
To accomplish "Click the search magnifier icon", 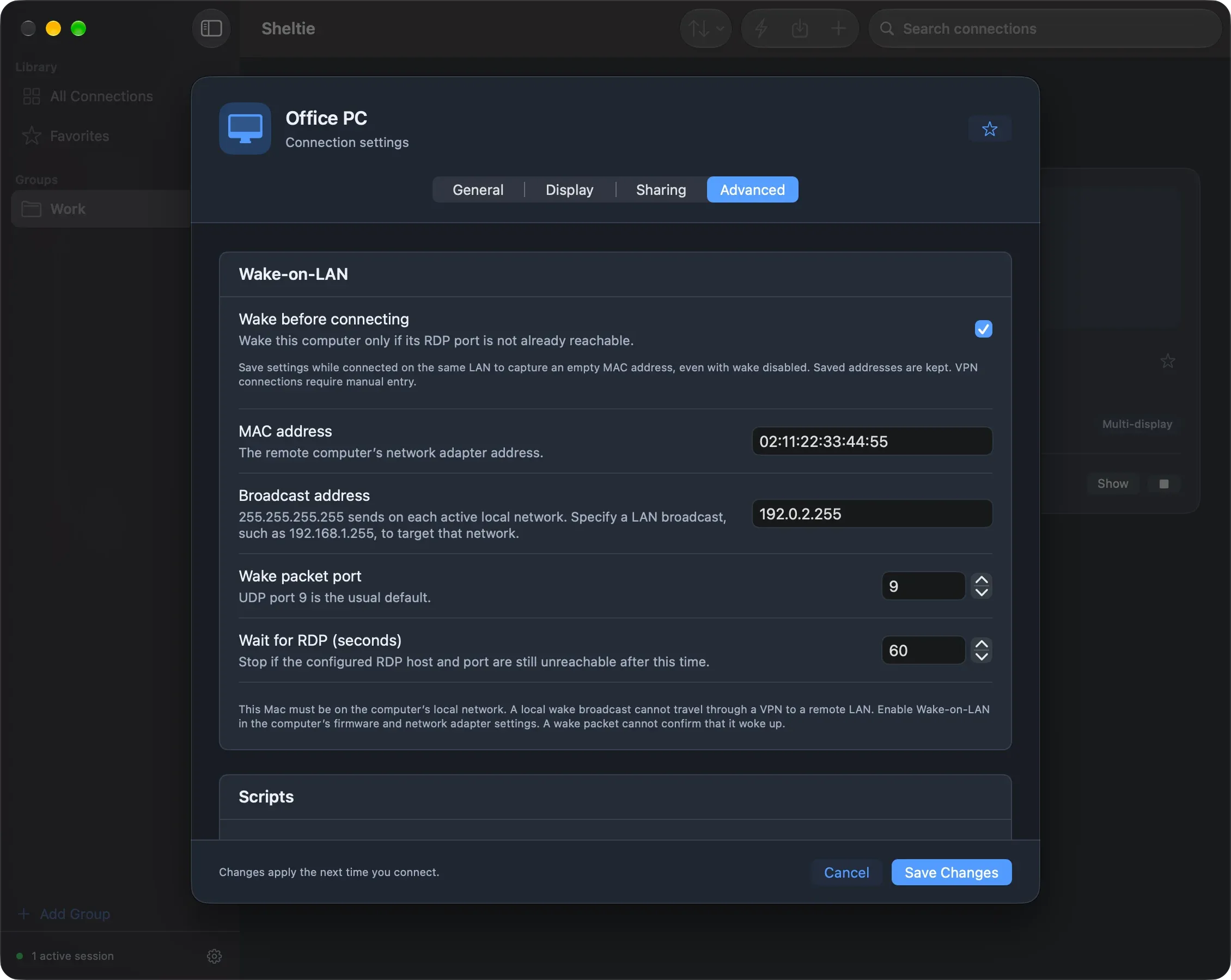I will [887, 28].
